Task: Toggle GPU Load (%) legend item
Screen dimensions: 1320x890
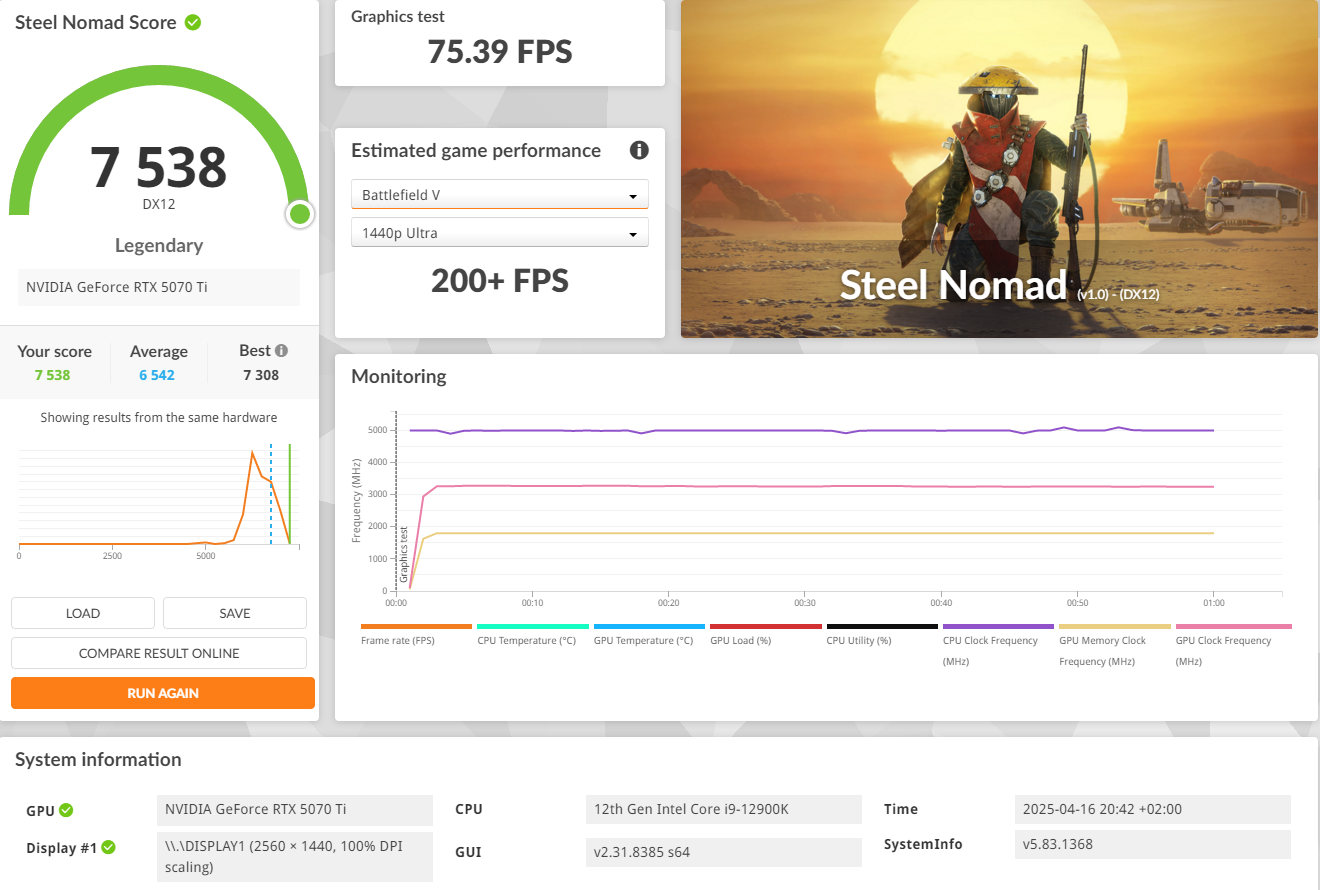Action: (x=765, y=635)
